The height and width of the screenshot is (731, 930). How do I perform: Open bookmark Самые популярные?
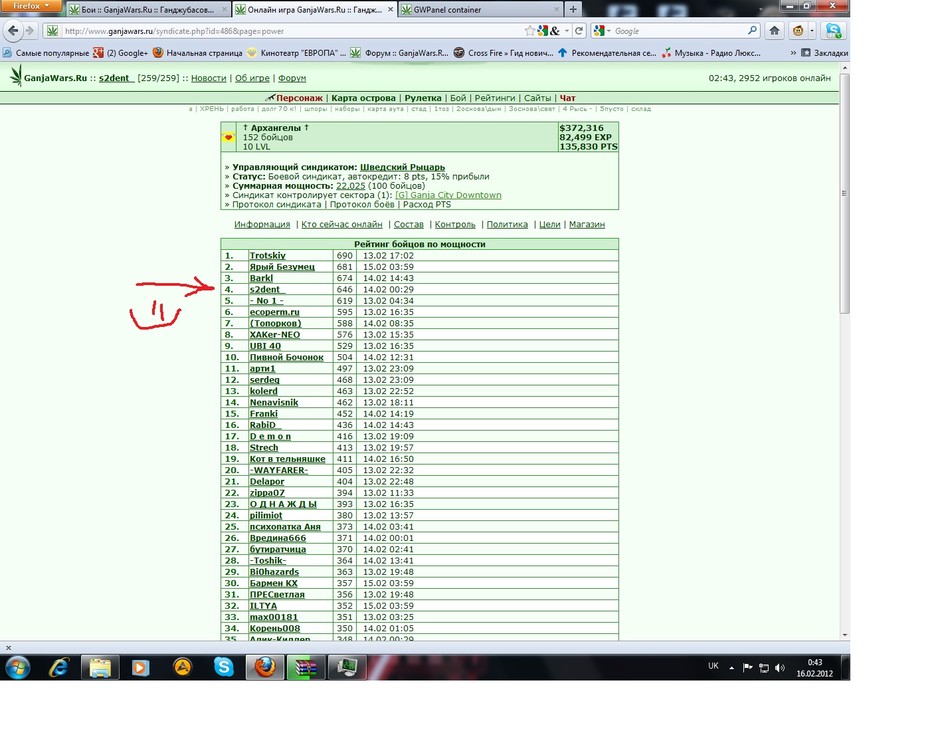(x=46, y=53)
